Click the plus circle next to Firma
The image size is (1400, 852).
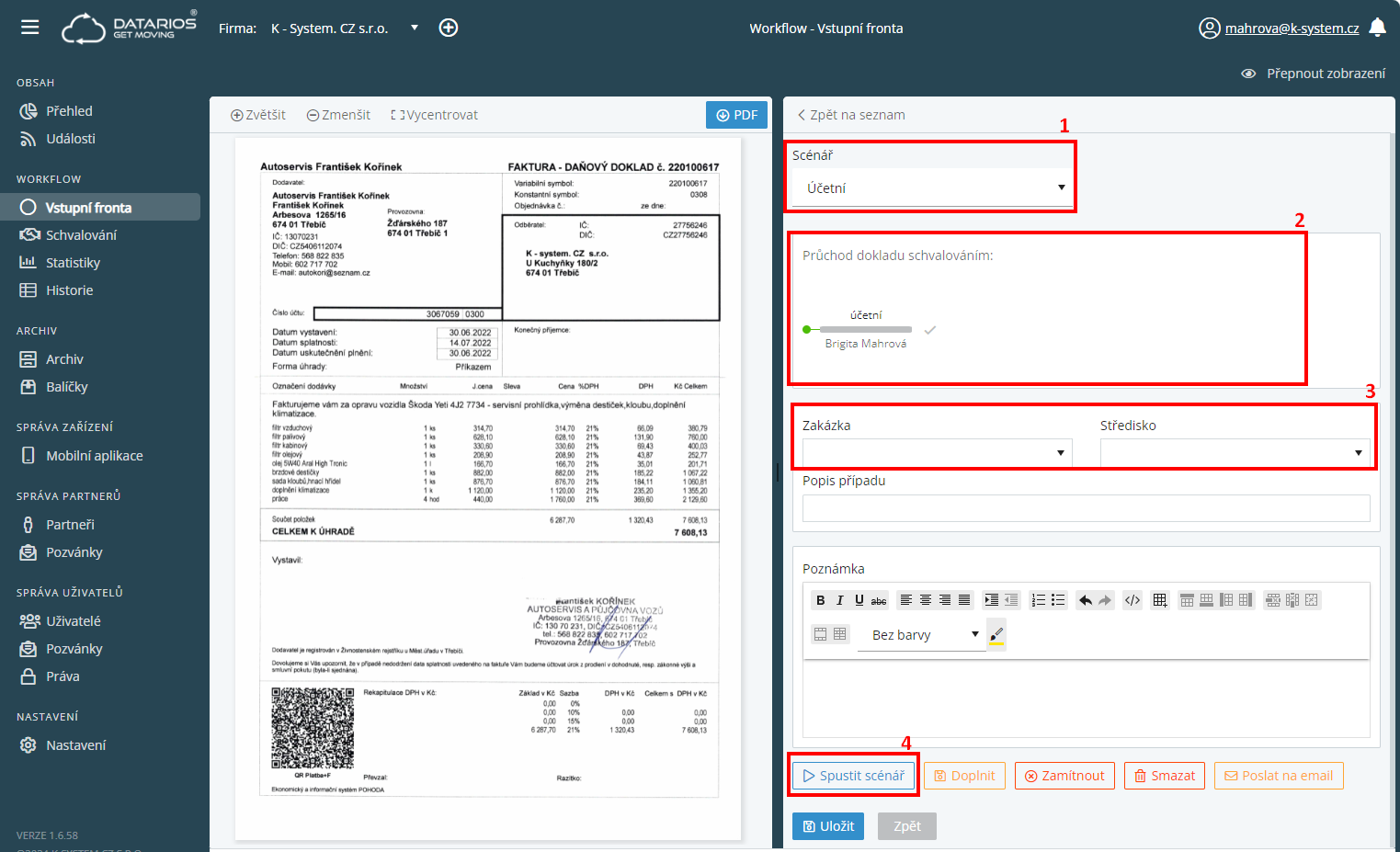(449, 28)
